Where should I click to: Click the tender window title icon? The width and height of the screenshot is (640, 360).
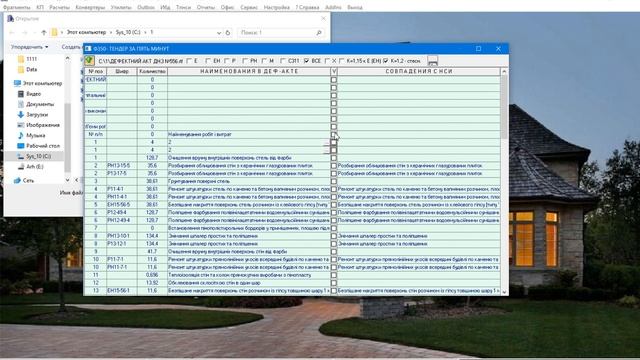click(x=88, y=49)
